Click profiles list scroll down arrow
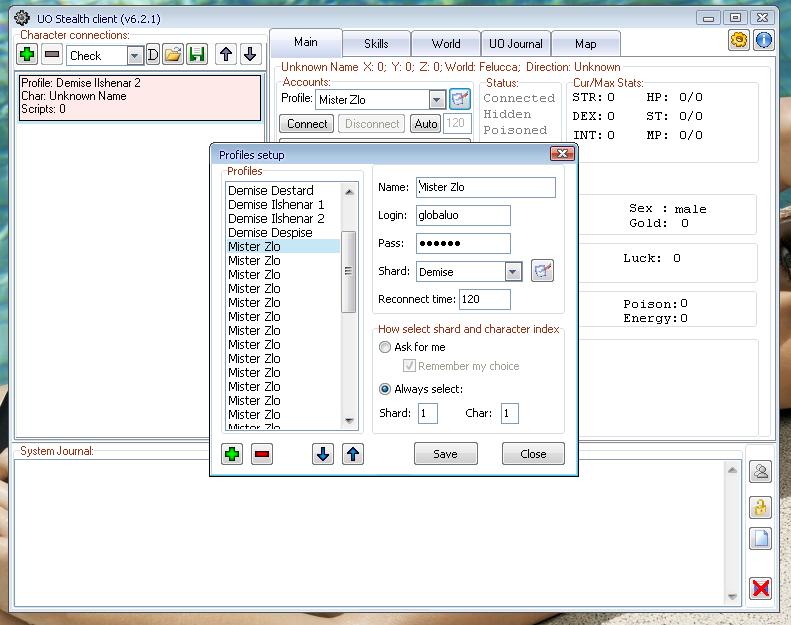This screenshot has height=625, width=791. [x=349, y=420]
